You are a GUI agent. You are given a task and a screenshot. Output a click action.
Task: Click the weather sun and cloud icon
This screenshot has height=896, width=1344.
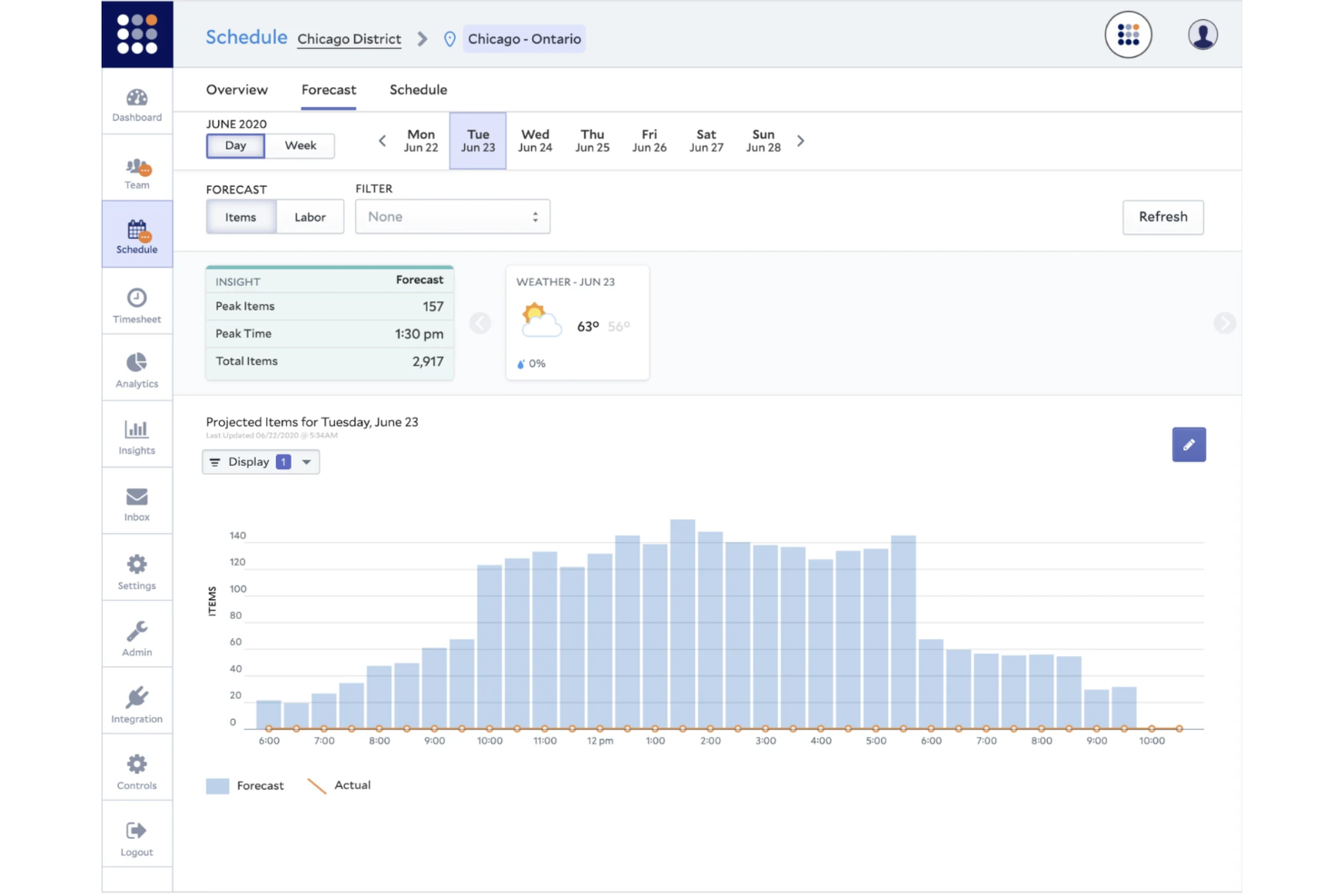tap(541, 320)
